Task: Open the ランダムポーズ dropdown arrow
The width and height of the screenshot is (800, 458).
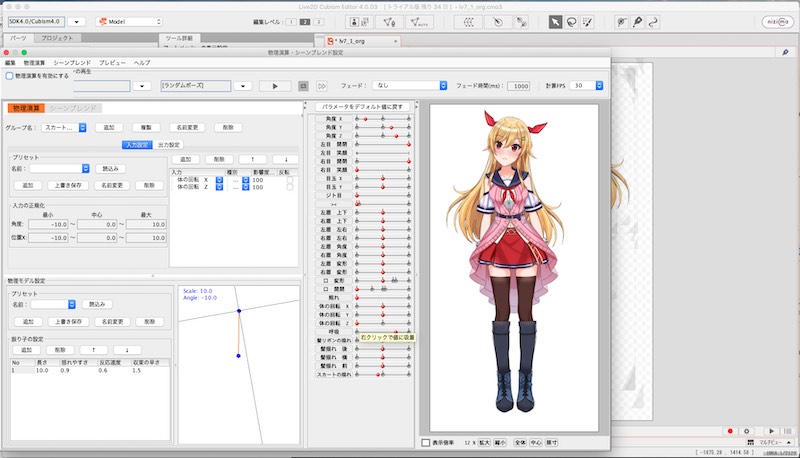Action: [243, 86]
